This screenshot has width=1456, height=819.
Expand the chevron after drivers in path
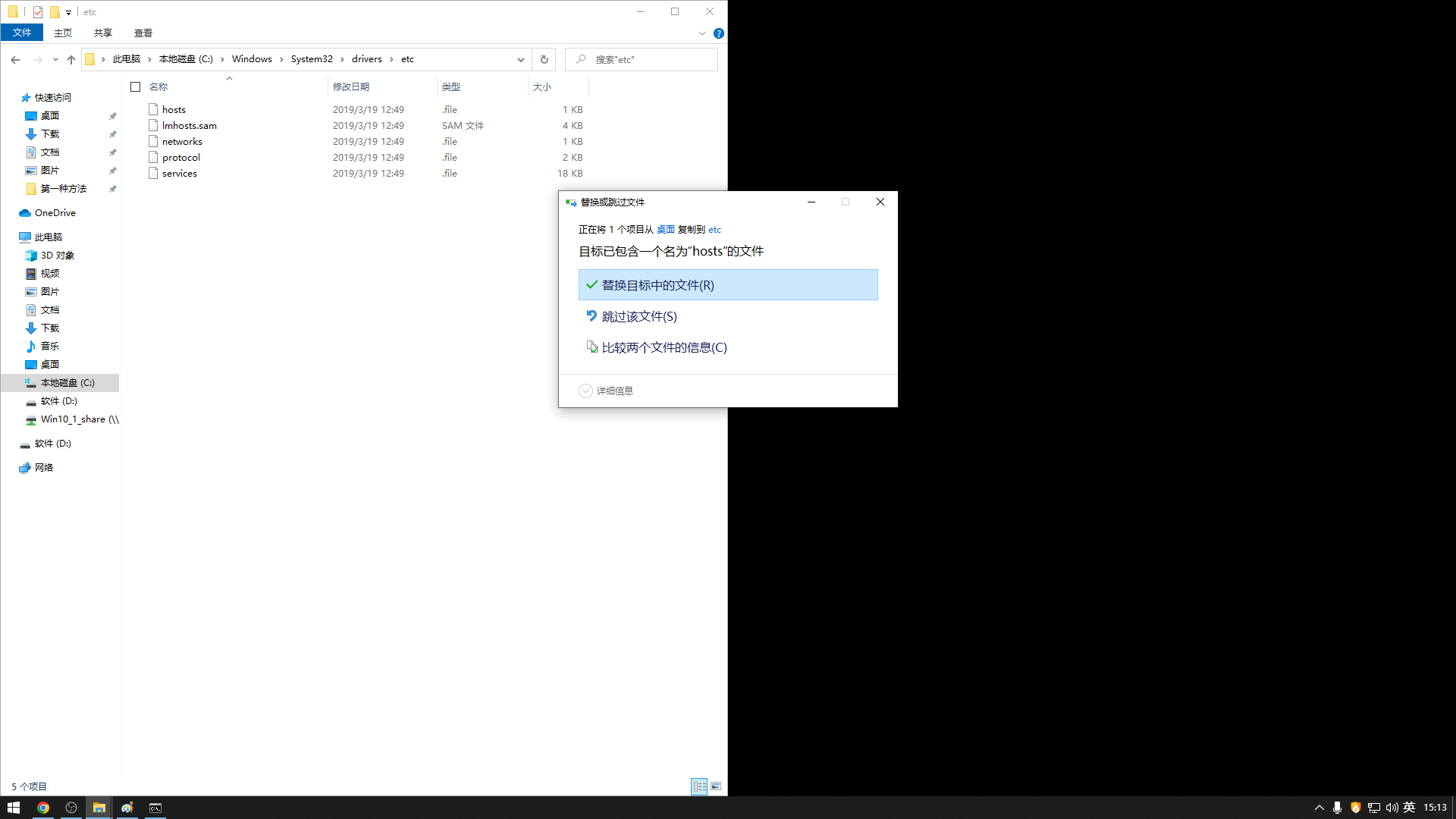pyautogui.click(x=391, y=59)
